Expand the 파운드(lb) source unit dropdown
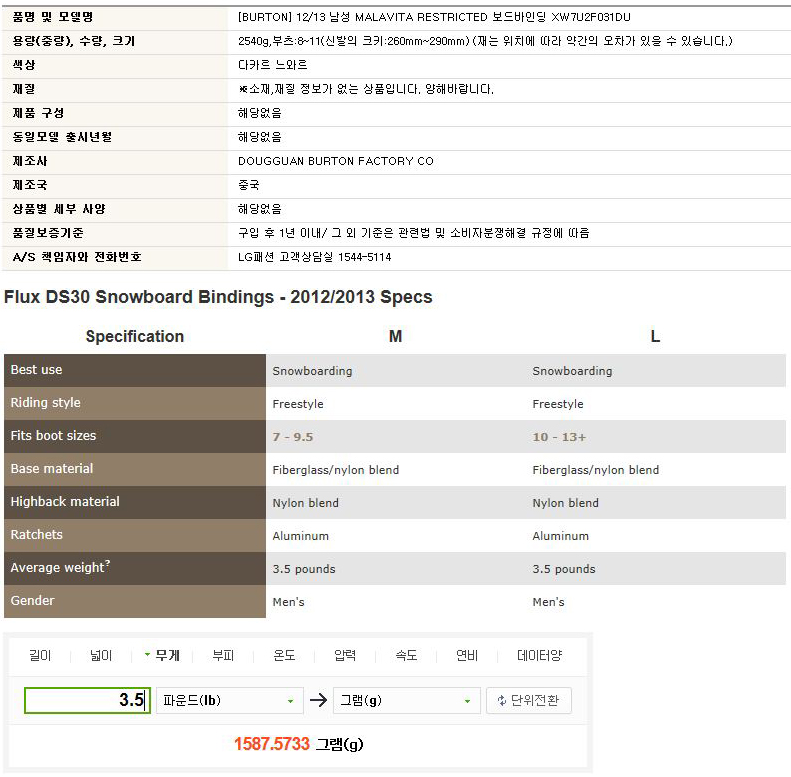Viewport: 791px width, 777px height. pyautogui.click(x=229, y=700)
